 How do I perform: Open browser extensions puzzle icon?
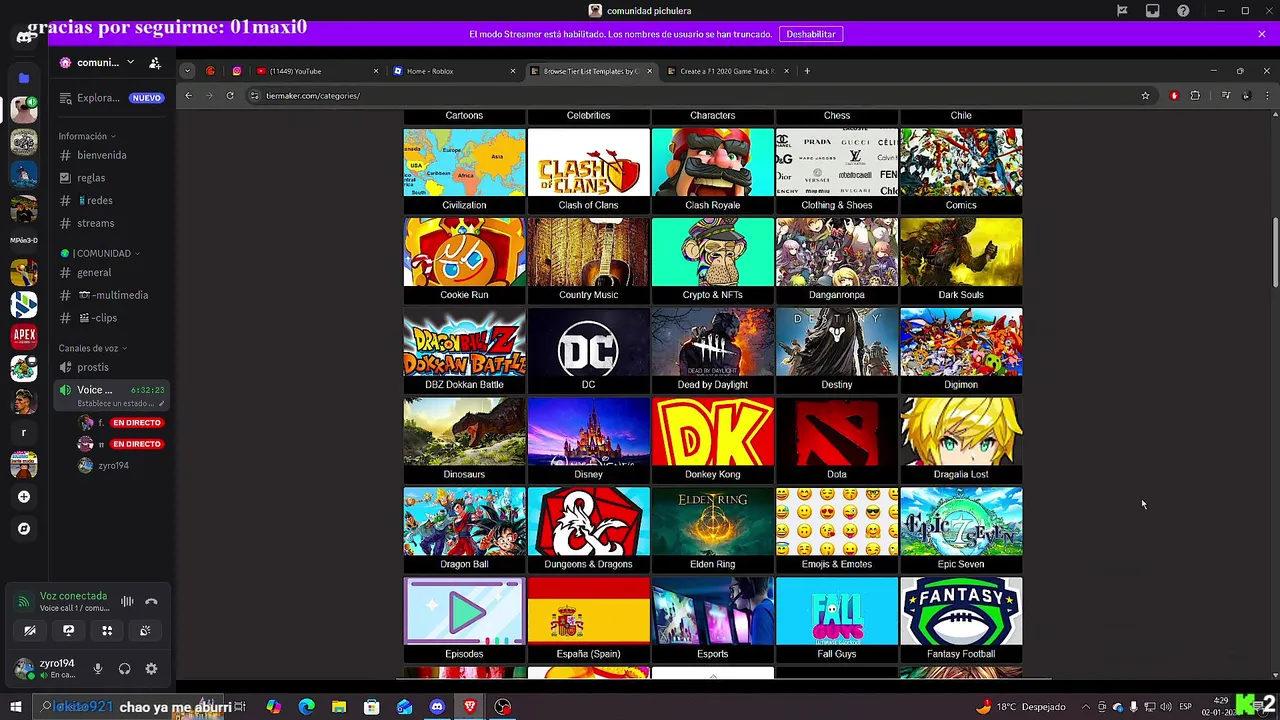pos(1195,96)
